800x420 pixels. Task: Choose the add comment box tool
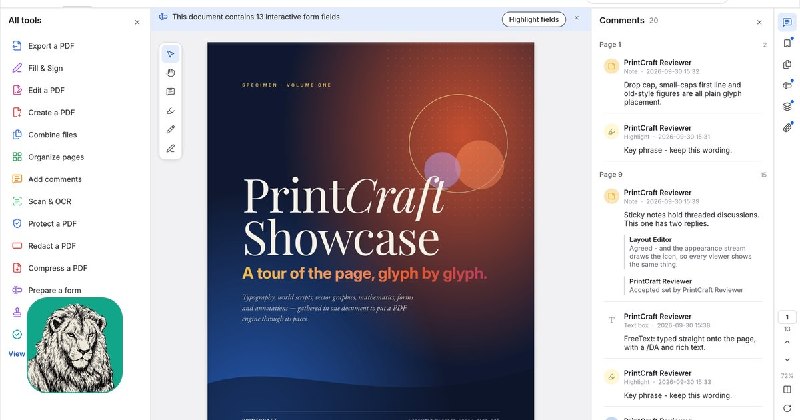click(x=170, y=91)
